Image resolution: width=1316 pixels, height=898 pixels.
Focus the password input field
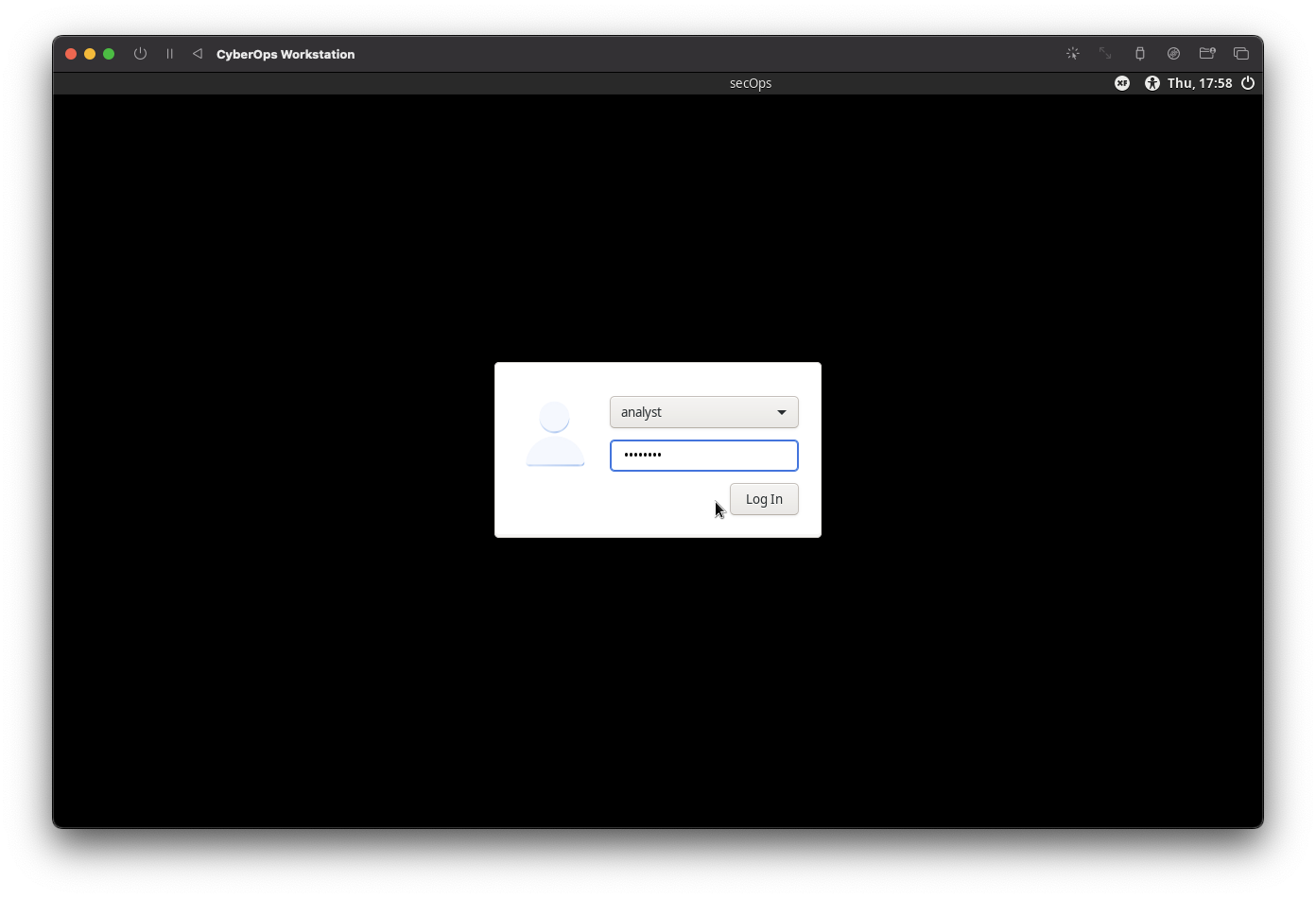coord(704,456)
